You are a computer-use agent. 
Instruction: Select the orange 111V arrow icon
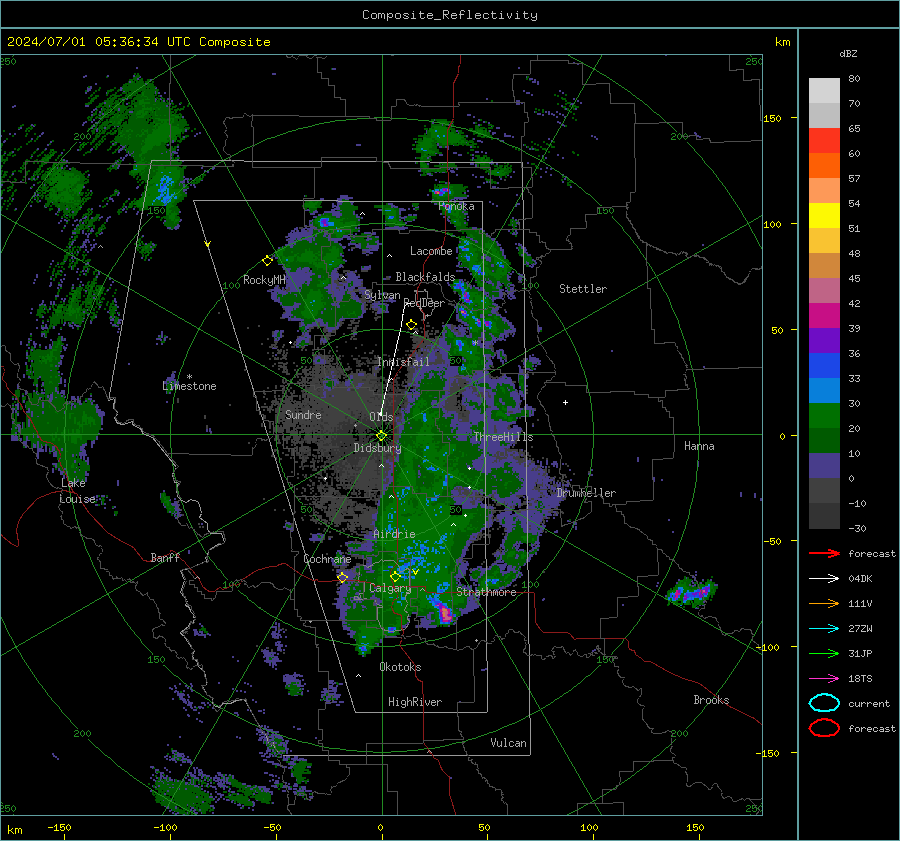pos(824,603)
